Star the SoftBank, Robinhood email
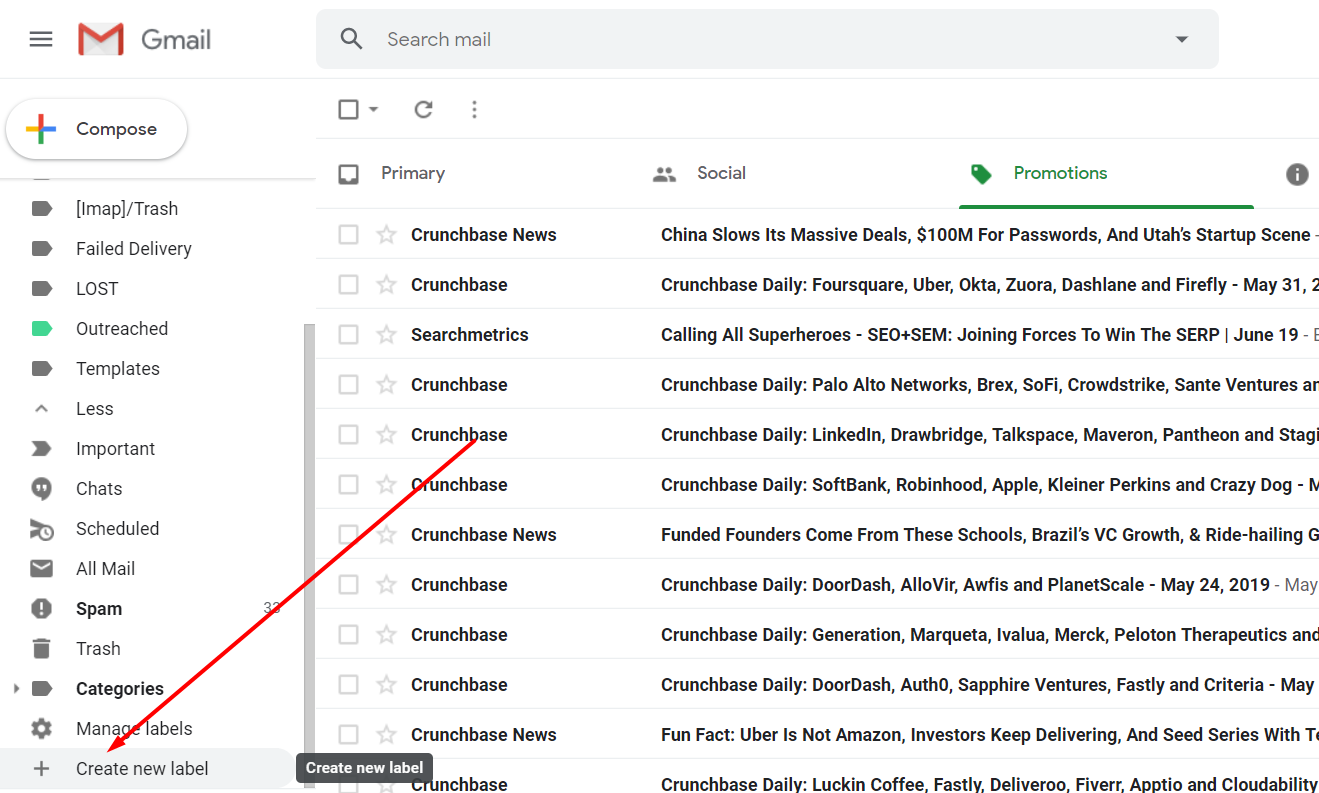Image resolution: width=1319 pixels, height=793 pixels. [386, 484]
